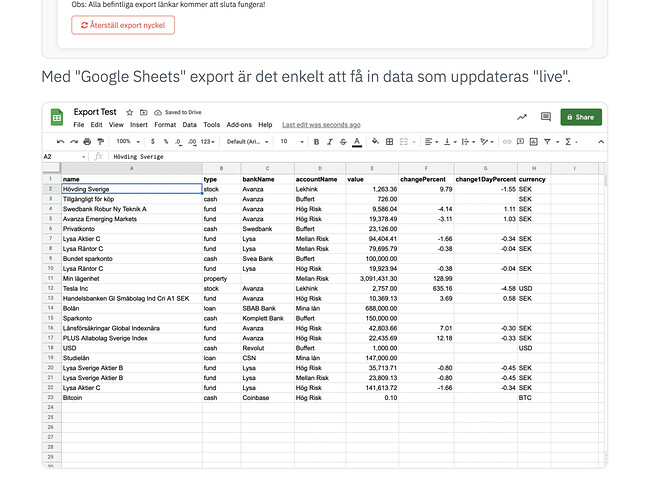Open the text color picker

[x=357, y=142]
